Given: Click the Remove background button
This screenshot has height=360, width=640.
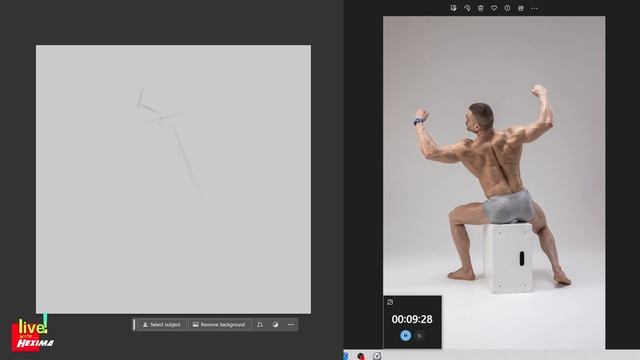Looking at the screenshot, I should pos(219,325).
